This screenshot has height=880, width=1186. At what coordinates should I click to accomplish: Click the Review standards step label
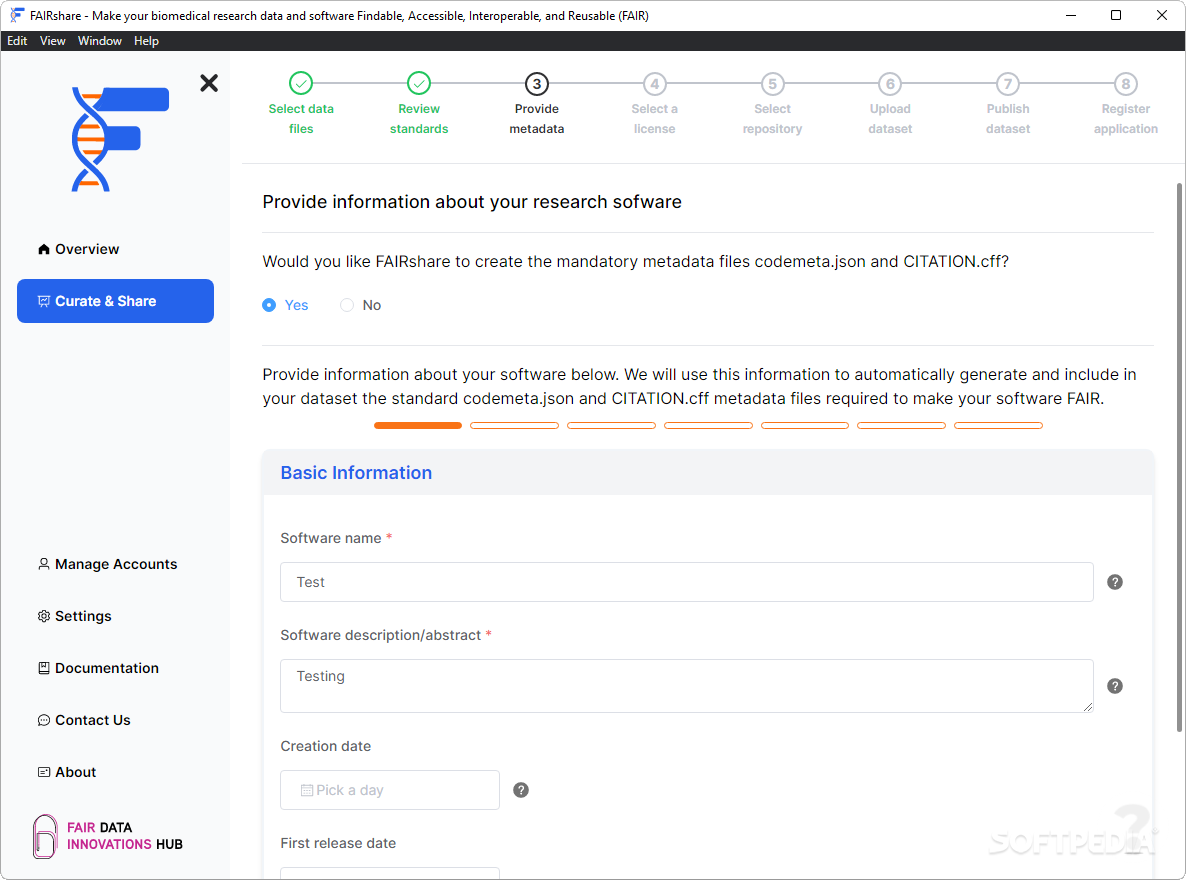coord(419,119)
